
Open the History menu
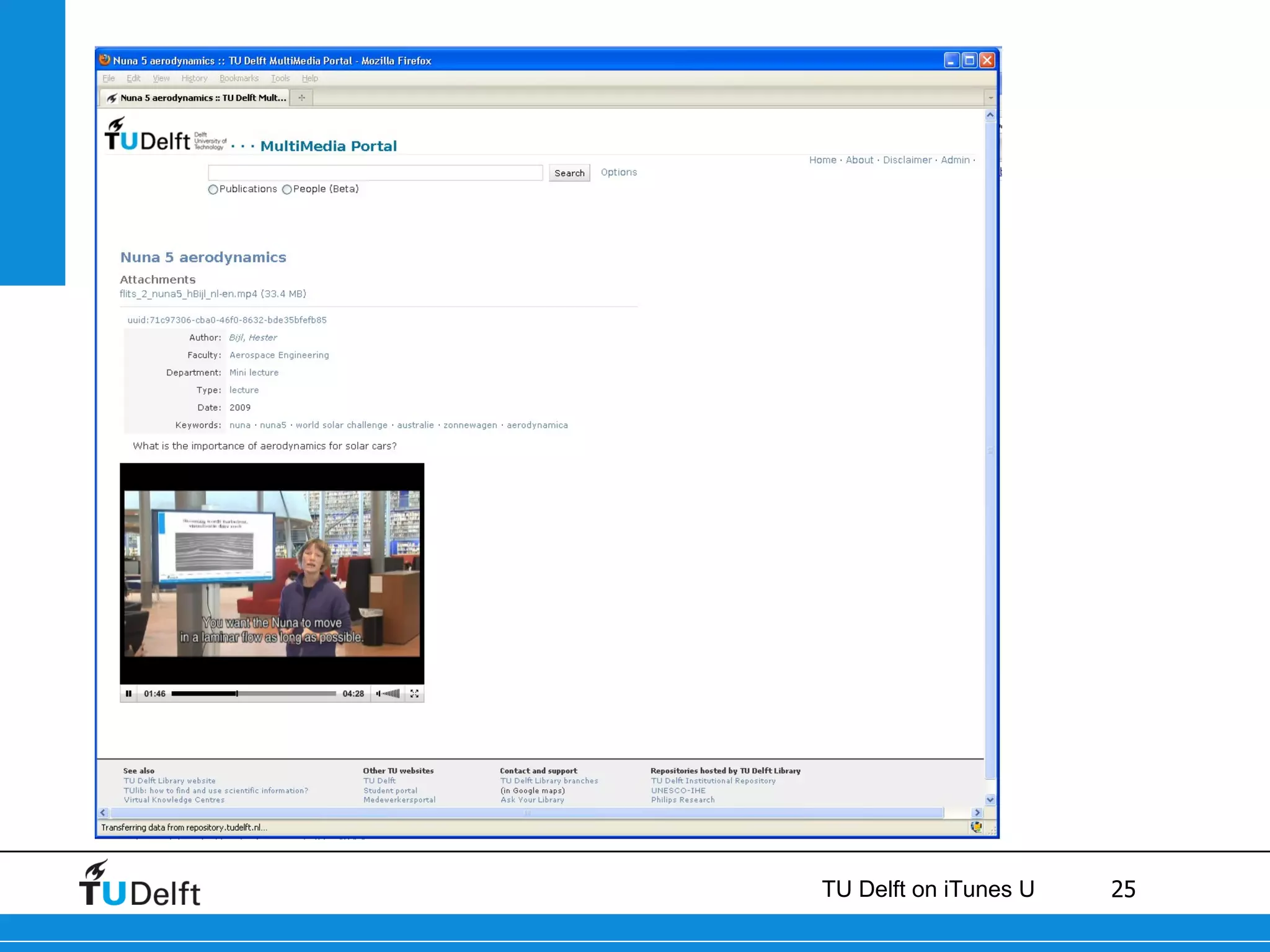194,78
